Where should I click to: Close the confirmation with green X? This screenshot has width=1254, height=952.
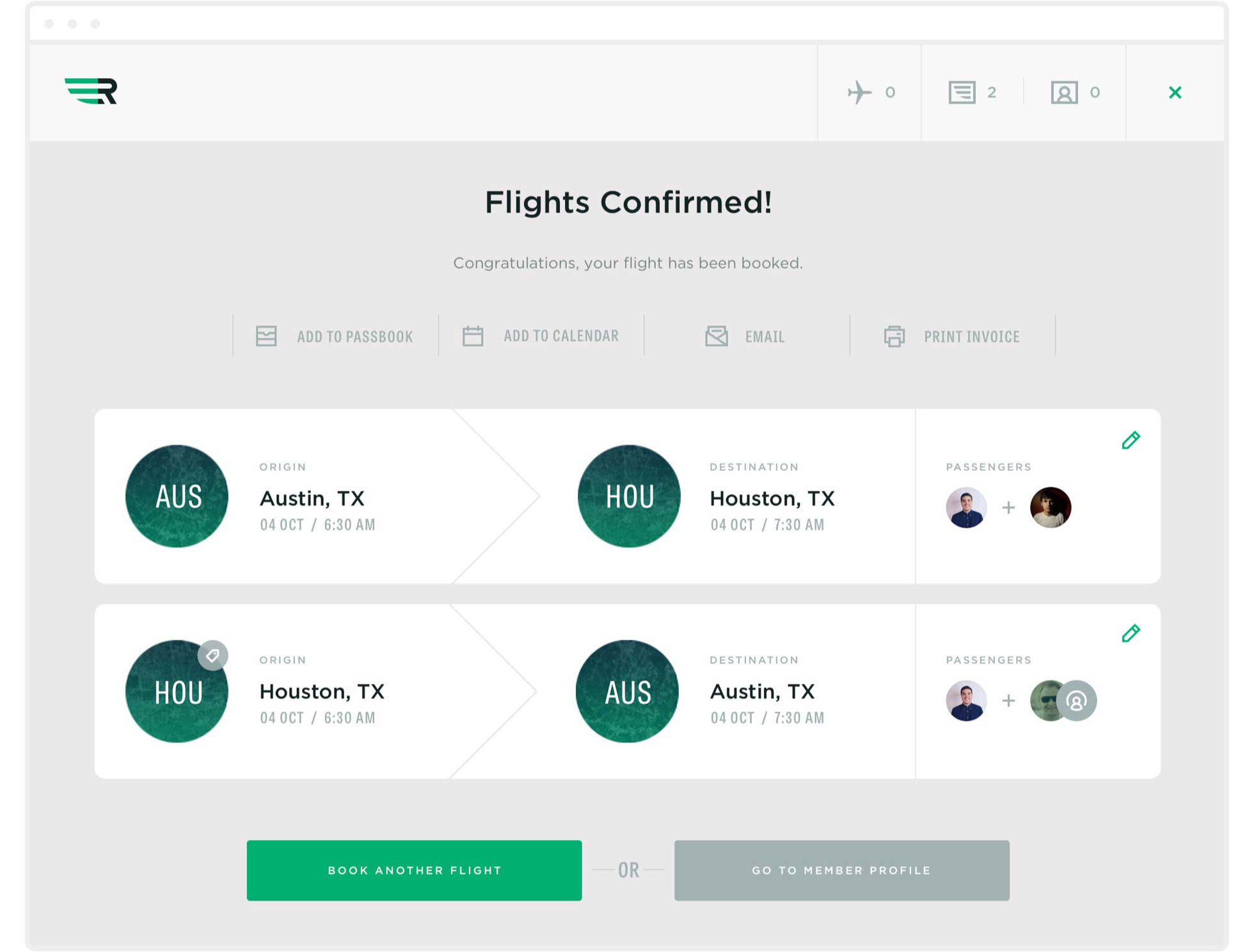pos(1175,93)
